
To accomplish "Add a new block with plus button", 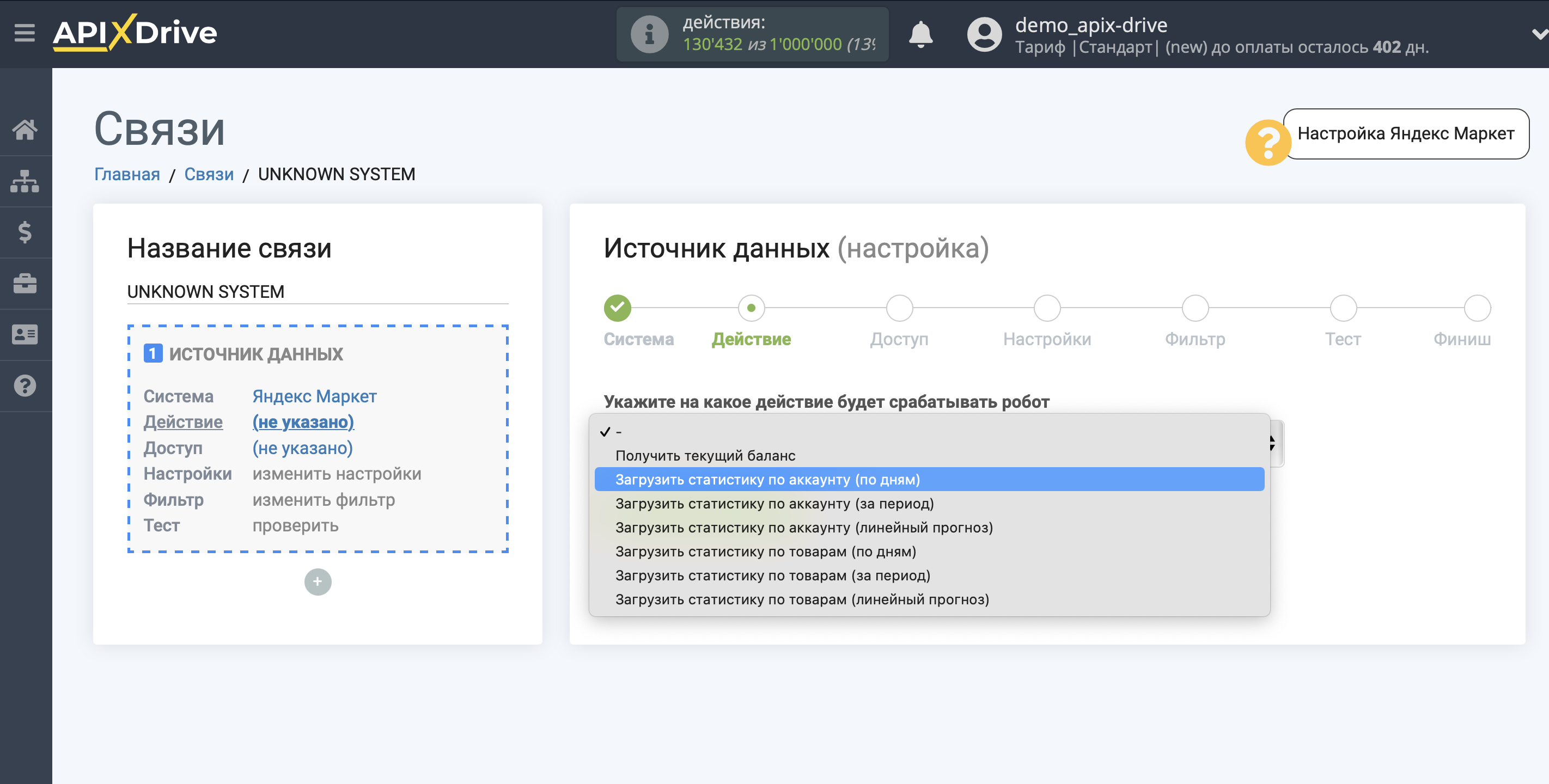I will [318, 581].
